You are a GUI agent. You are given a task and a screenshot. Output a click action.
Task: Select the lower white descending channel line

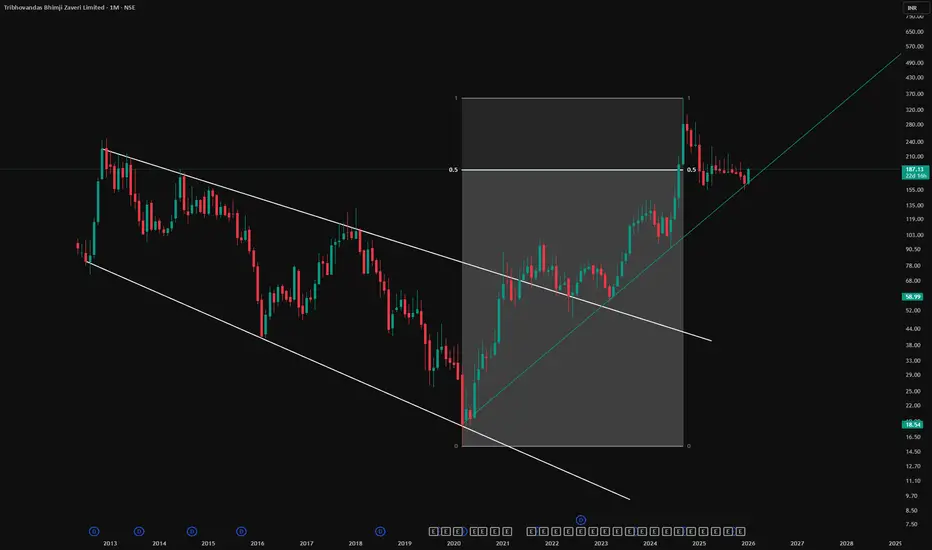[x=357, y=380]
